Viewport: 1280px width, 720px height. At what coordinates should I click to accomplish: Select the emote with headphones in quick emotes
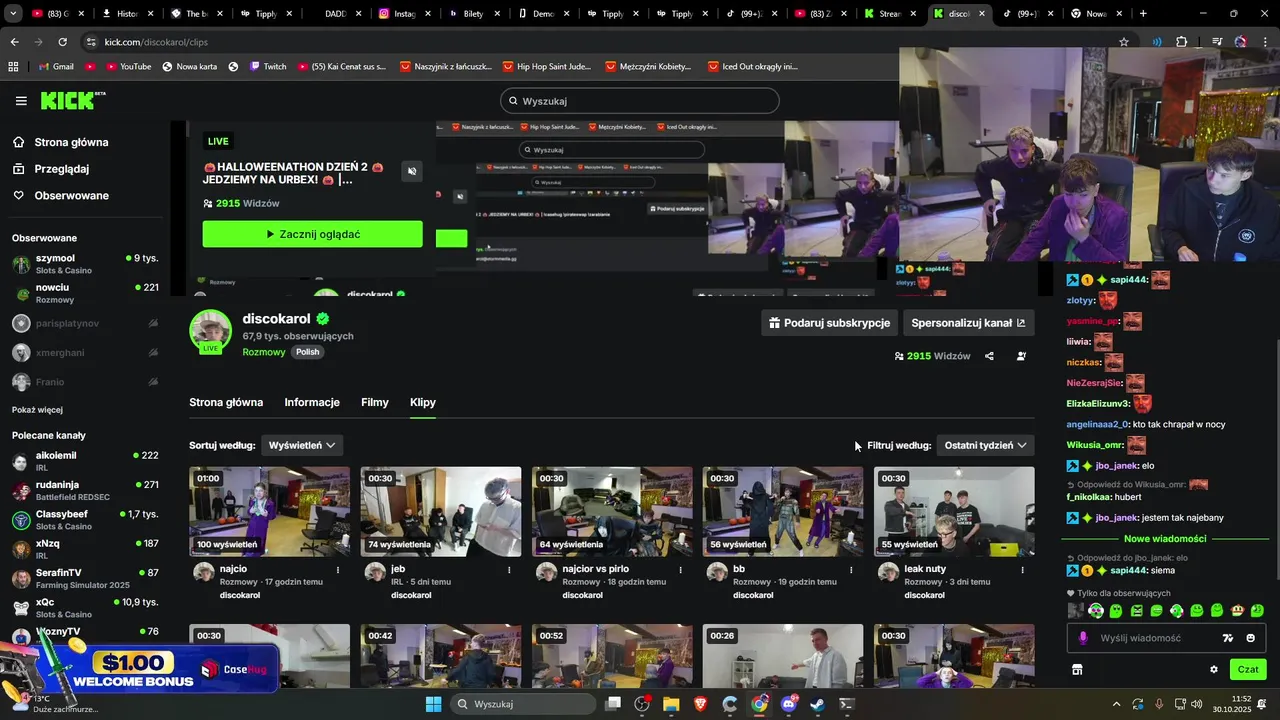pyautogui.click(x=1096, y=610)
